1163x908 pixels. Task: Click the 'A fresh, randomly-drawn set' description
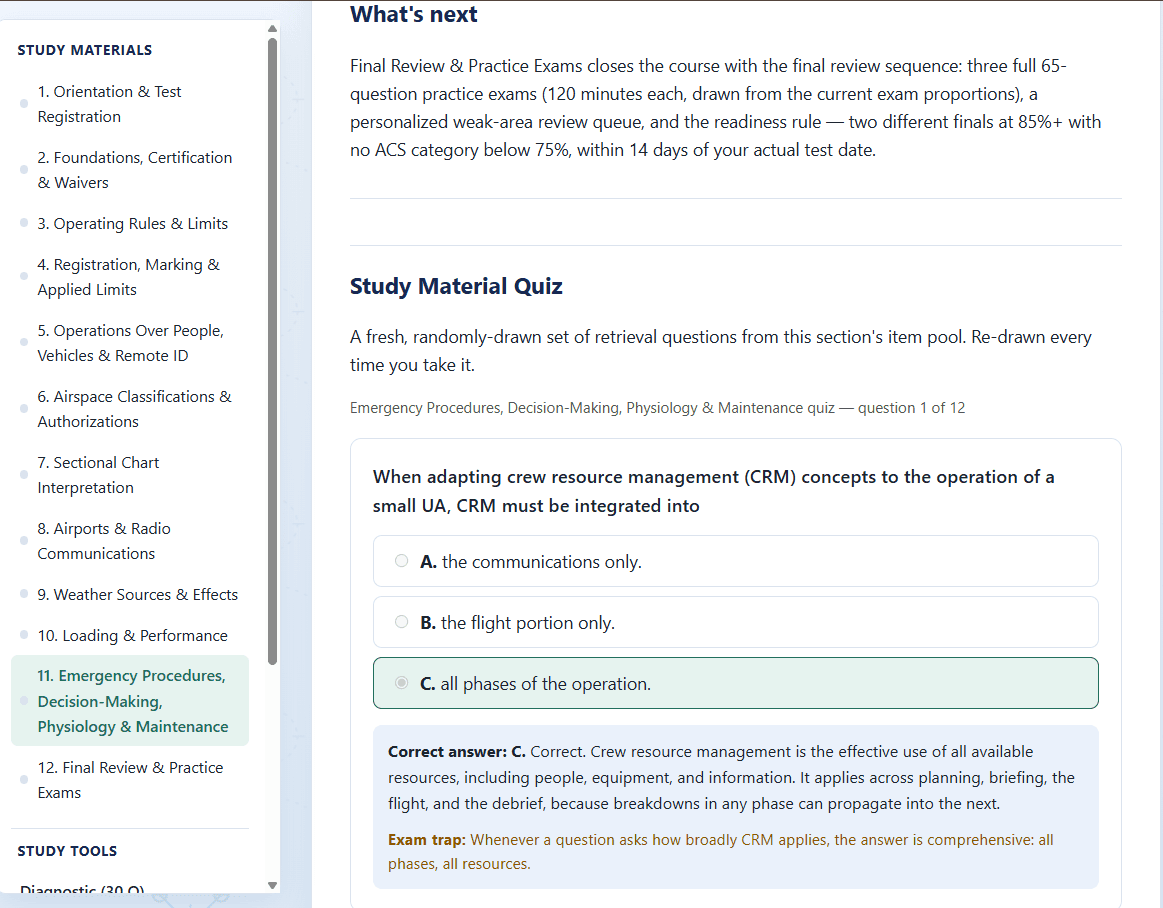coord(721,351)
